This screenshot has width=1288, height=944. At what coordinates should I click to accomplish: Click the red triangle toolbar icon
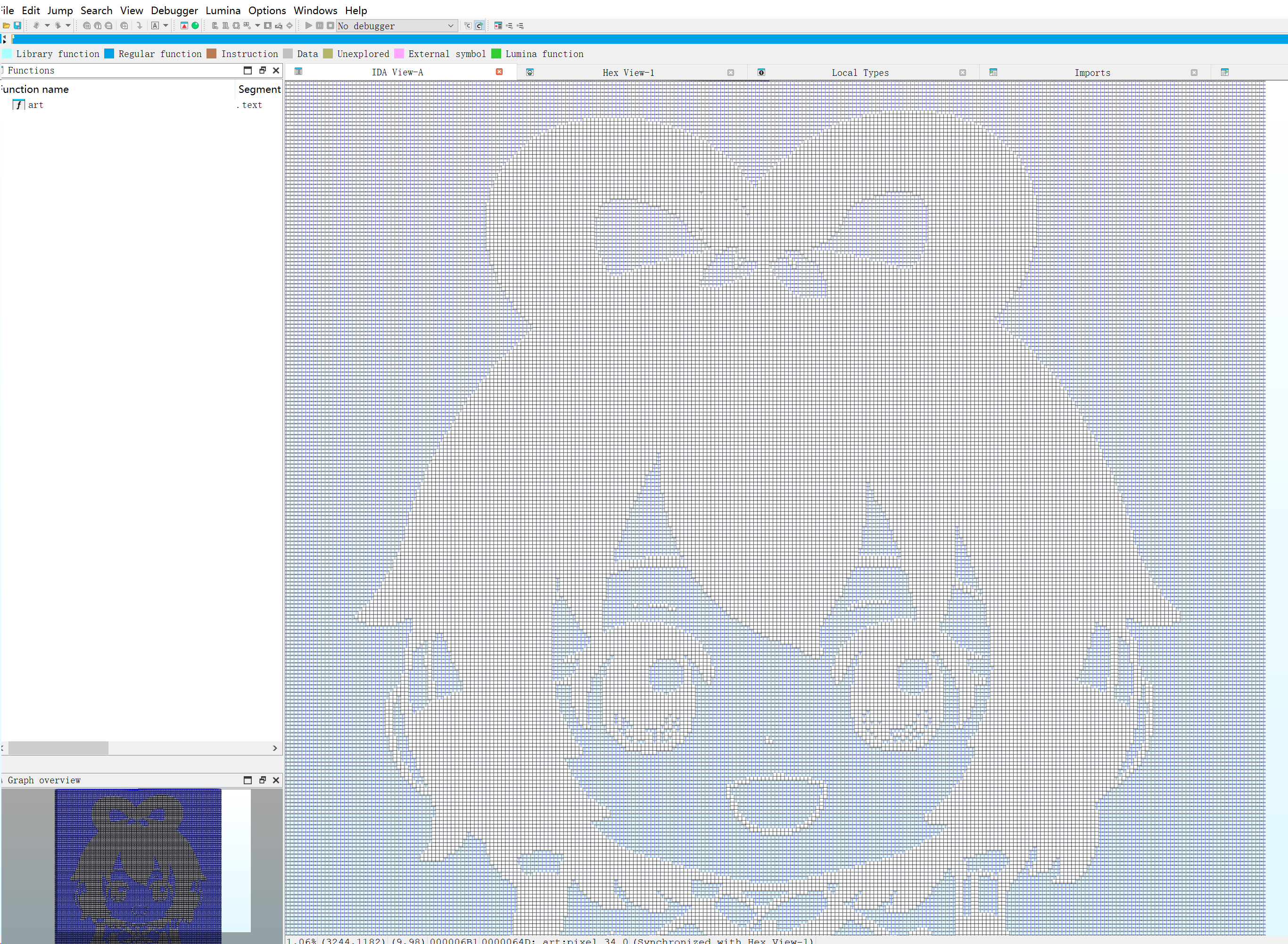(x=184, y=26)
